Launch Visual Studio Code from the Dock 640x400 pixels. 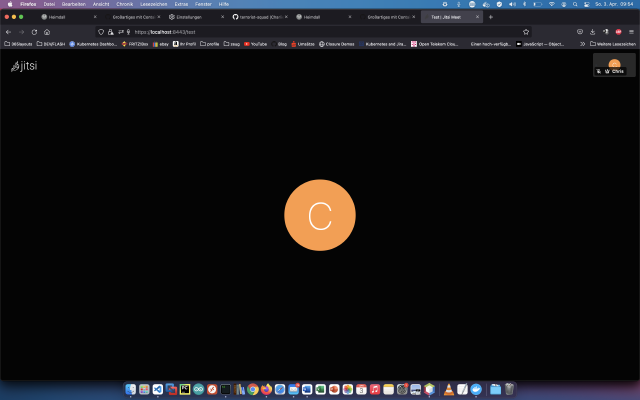click(158, 389)
